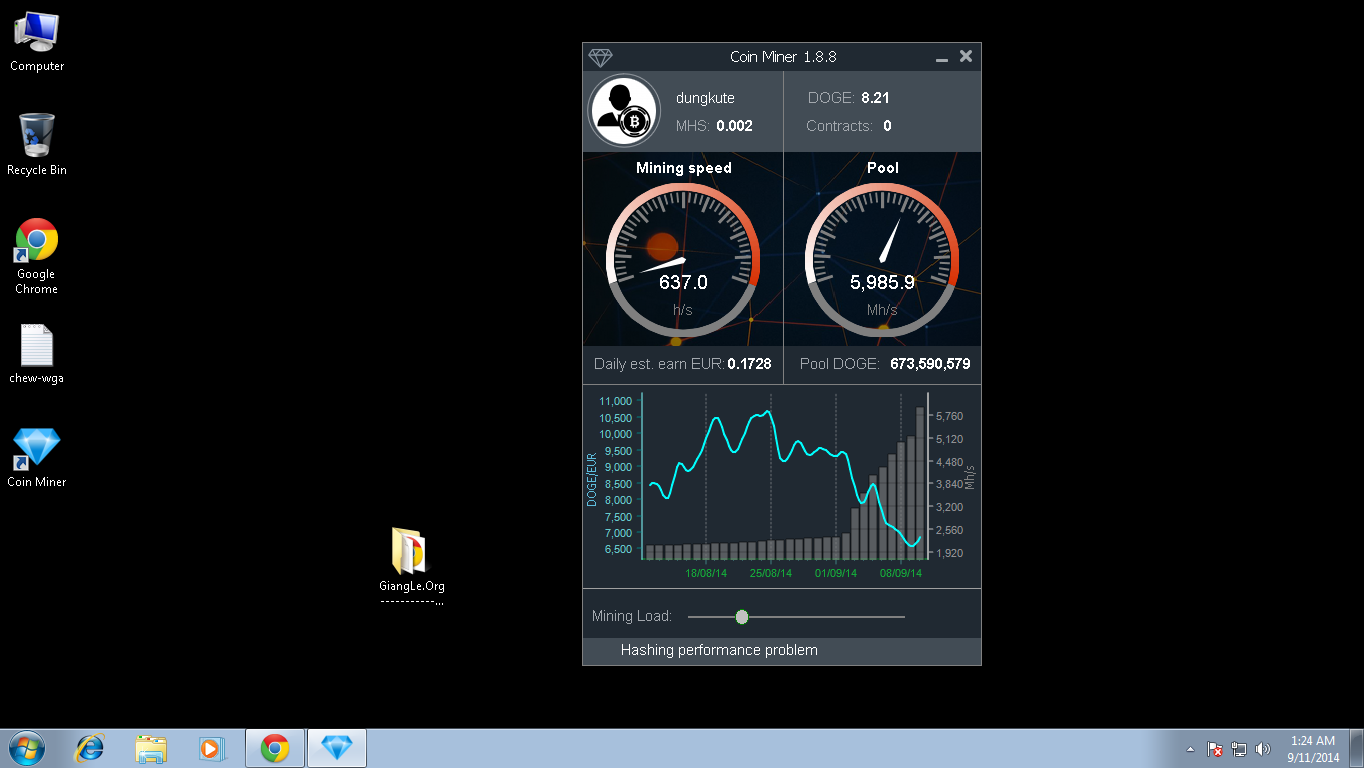Viewport: 1364px width, 768px height.
Task: Open the Action Center flag icon
Action: [x=1215, y=749]
